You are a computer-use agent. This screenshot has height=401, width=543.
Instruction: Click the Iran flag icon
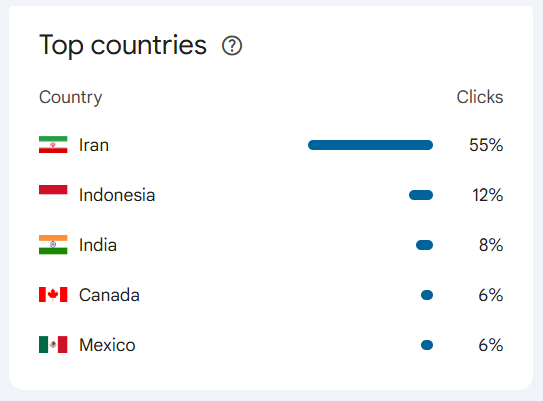[53, 145]
